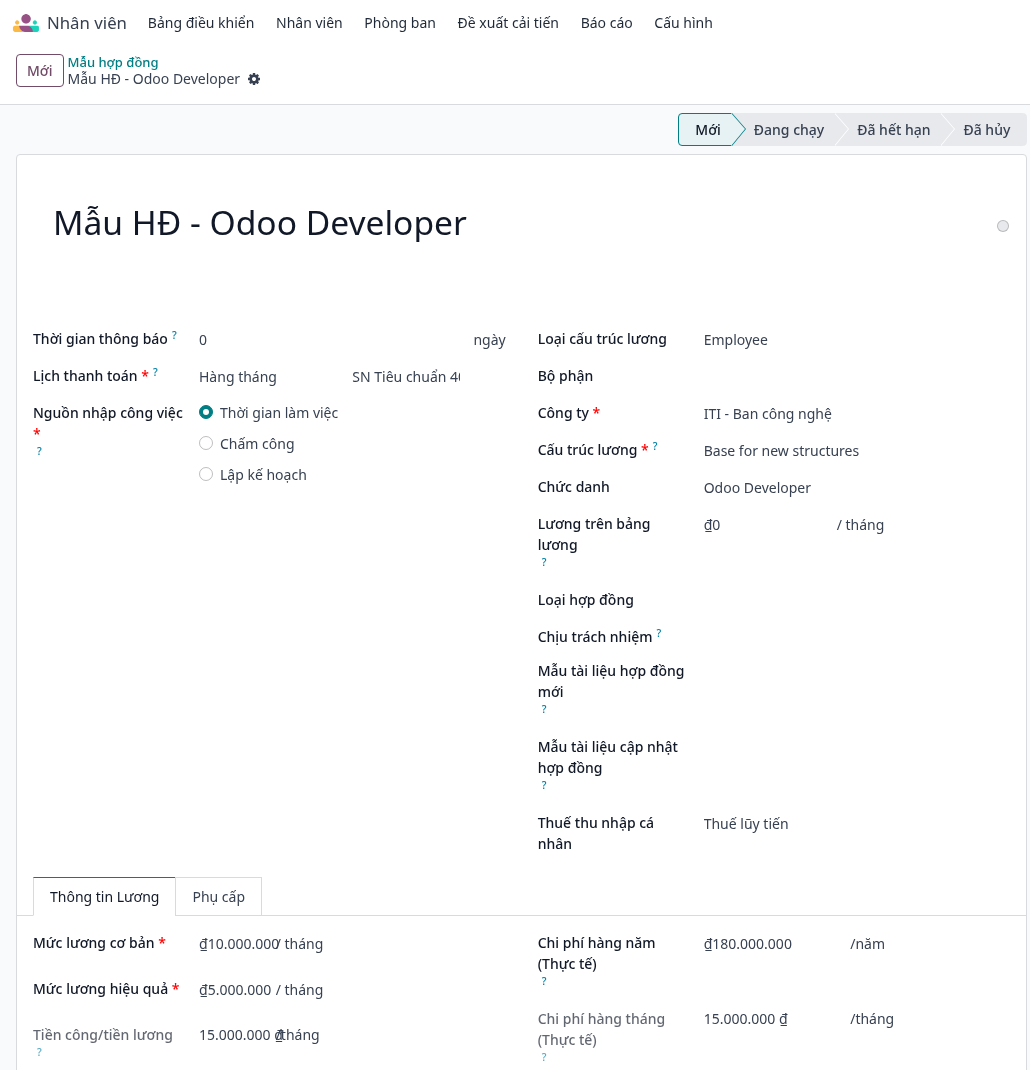The image size is (1030, 1070).
Task: Open the gear actions menu beside record name
Action: pyautogui.click(x=254, y=79)
